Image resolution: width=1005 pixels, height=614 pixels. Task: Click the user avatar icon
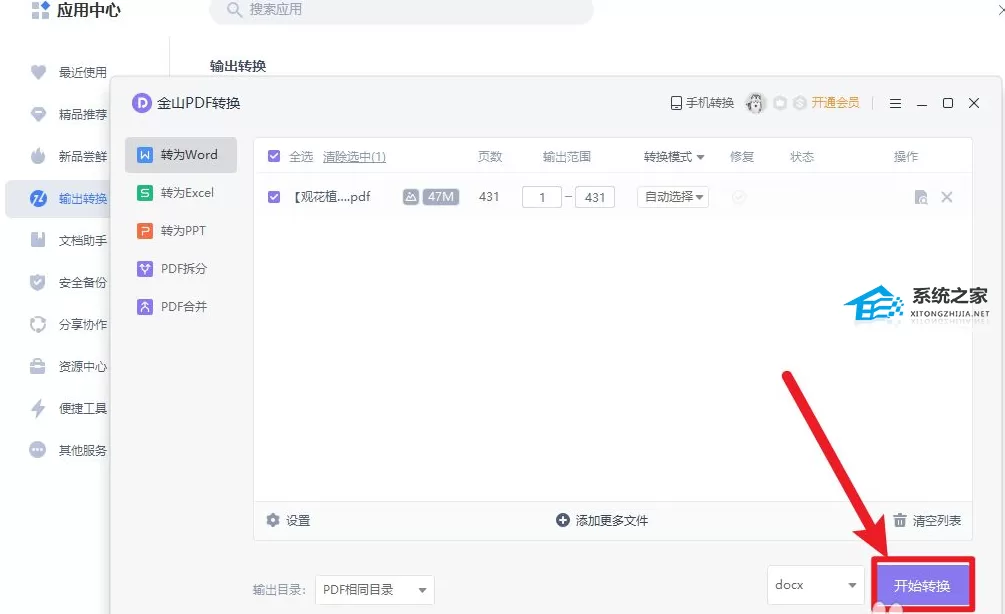(x=756, y=103)
